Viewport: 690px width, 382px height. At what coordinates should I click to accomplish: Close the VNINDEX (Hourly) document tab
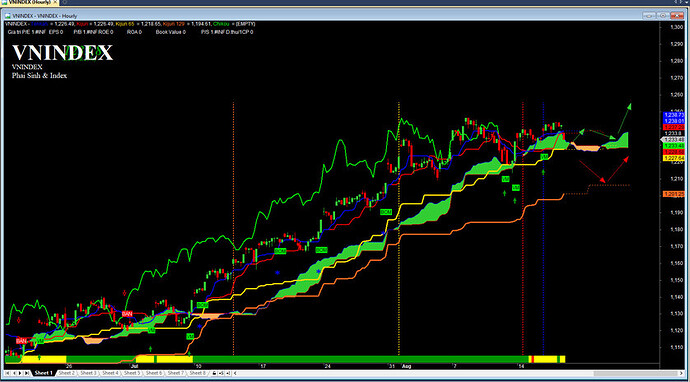55,2
